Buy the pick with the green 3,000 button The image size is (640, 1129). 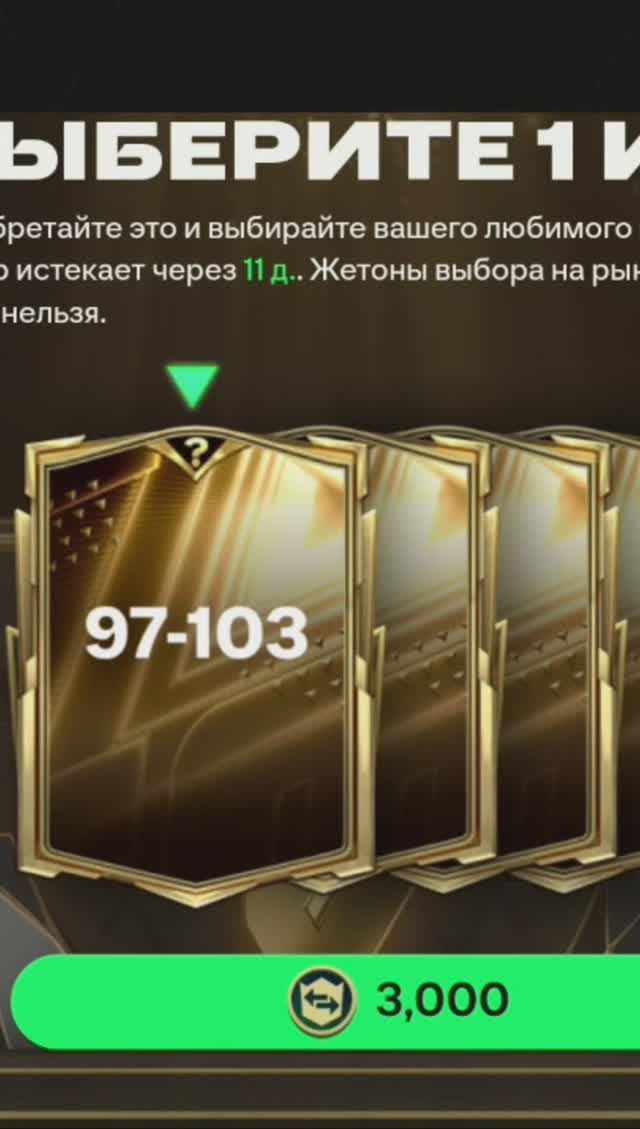325,1001
